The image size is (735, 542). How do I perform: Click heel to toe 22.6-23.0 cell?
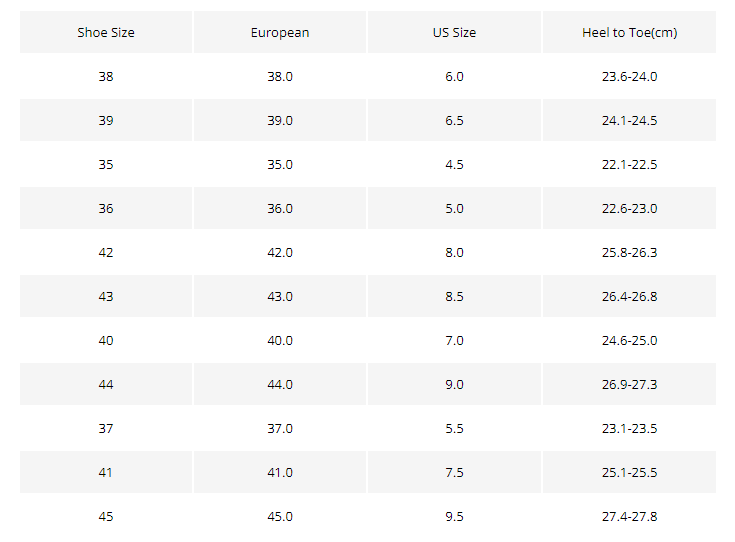click(x=630, y=209)
